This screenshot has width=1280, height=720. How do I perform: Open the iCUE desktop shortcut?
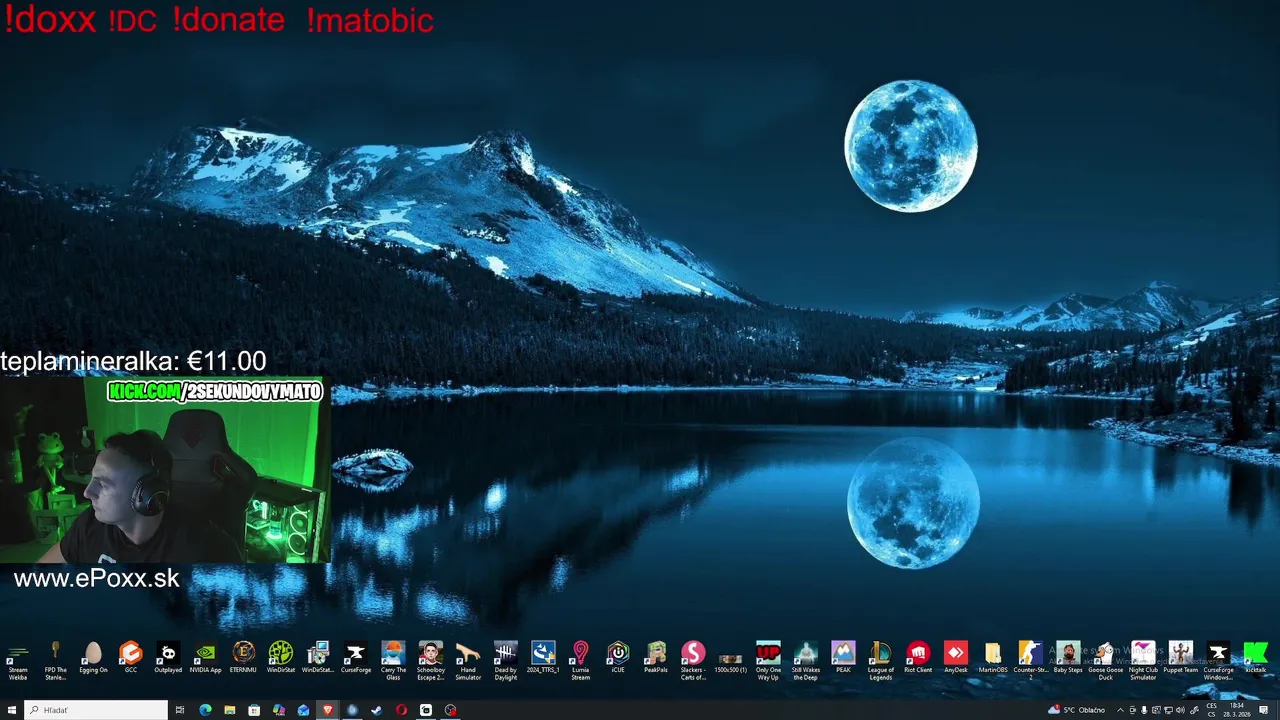coord(618,659)
